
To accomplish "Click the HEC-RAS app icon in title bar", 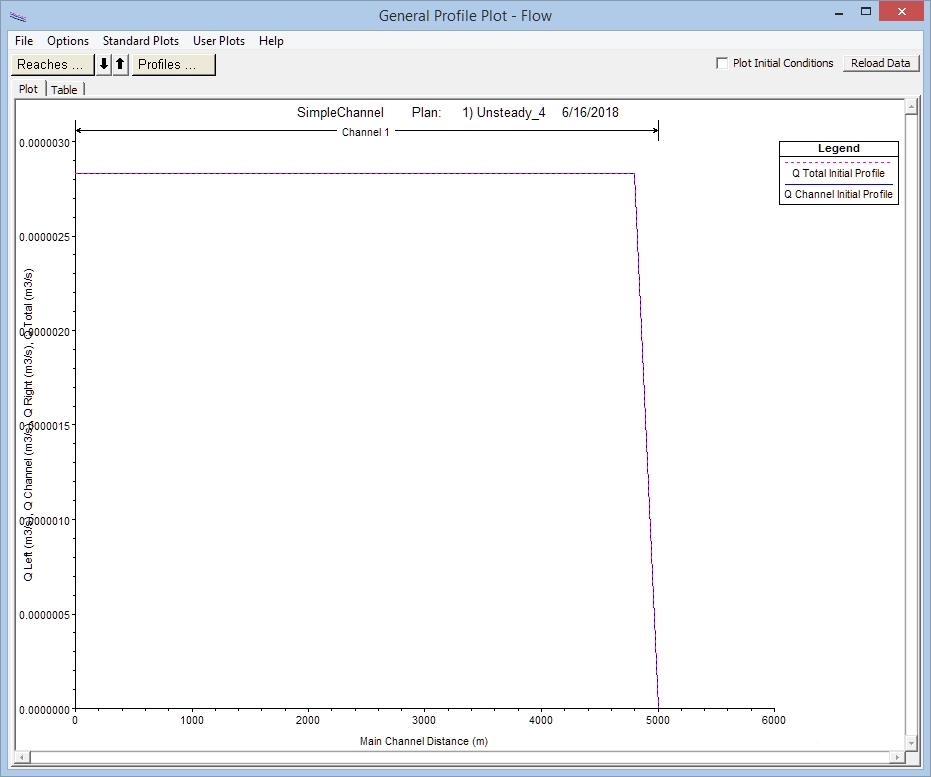I will (18, 16).
